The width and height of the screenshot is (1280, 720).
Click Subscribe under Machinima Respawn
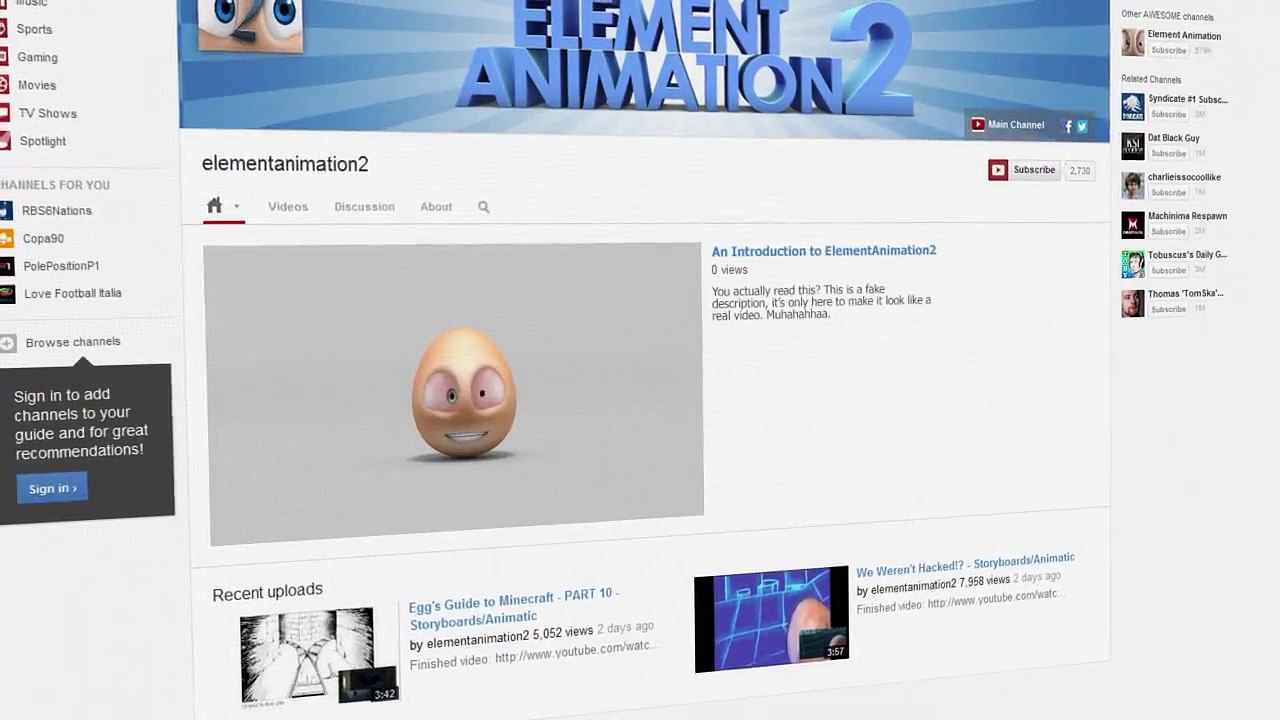(1168, 231)
